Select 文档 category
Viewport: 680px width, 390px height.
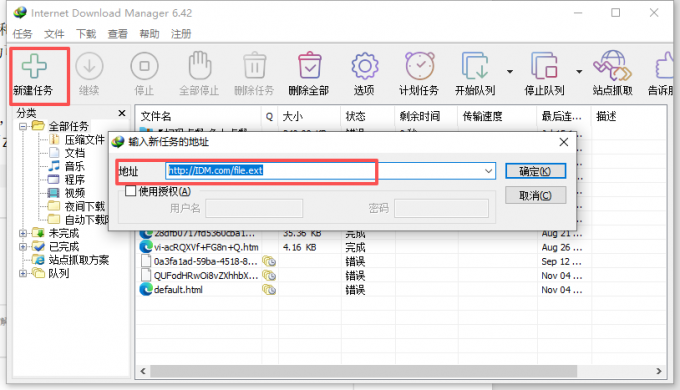[x=75, y=153]
